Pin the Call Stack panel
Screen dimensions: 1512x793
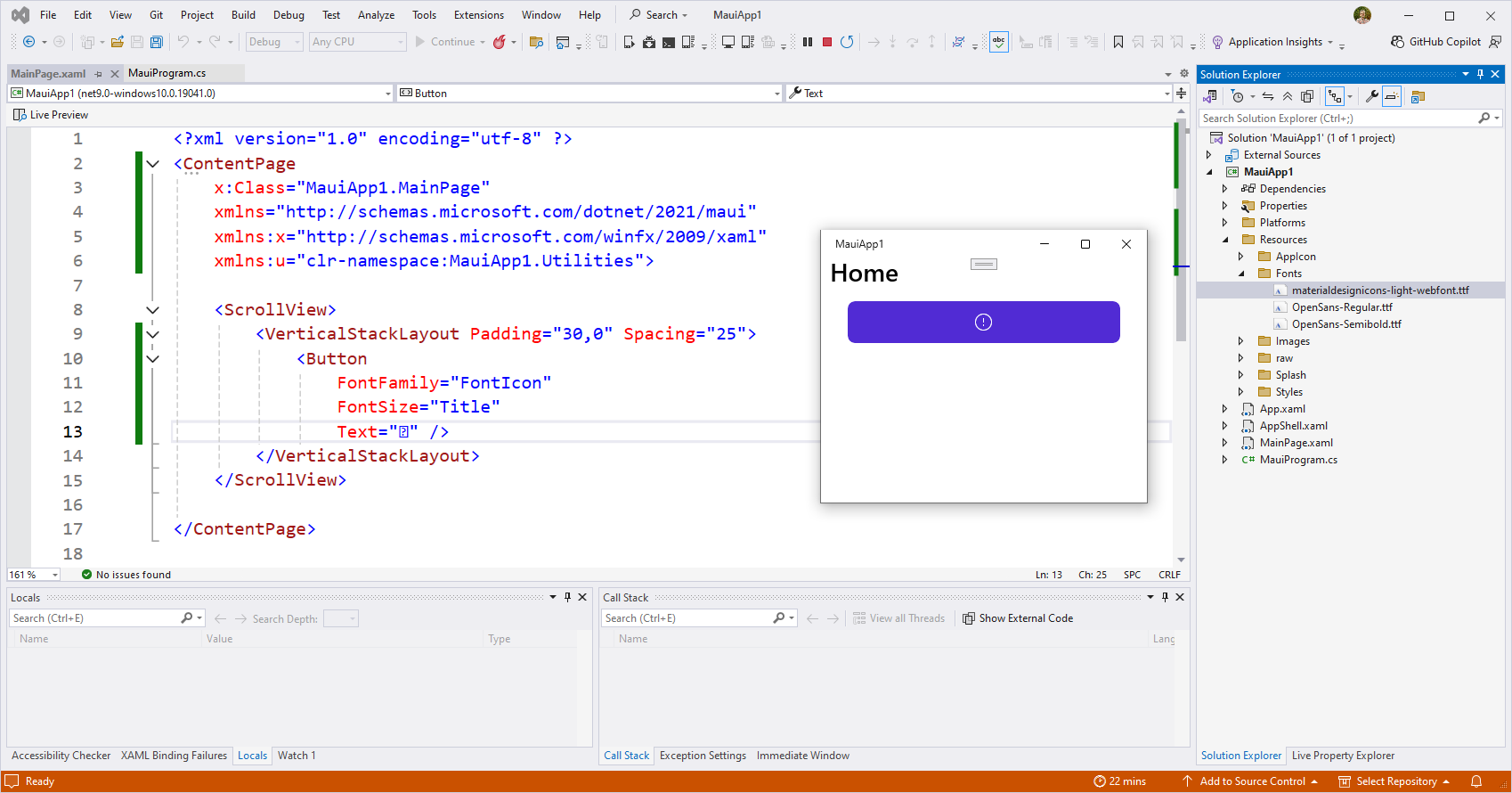[1165, 597]
